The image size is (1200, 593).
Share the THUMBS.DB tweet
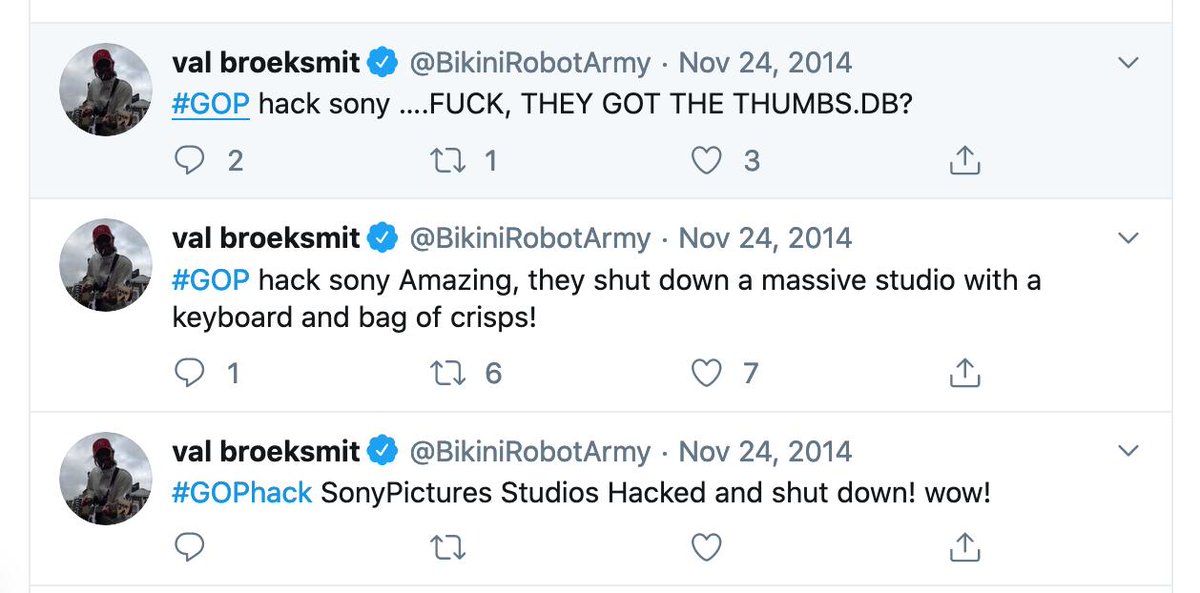click(x=963, y=160)
